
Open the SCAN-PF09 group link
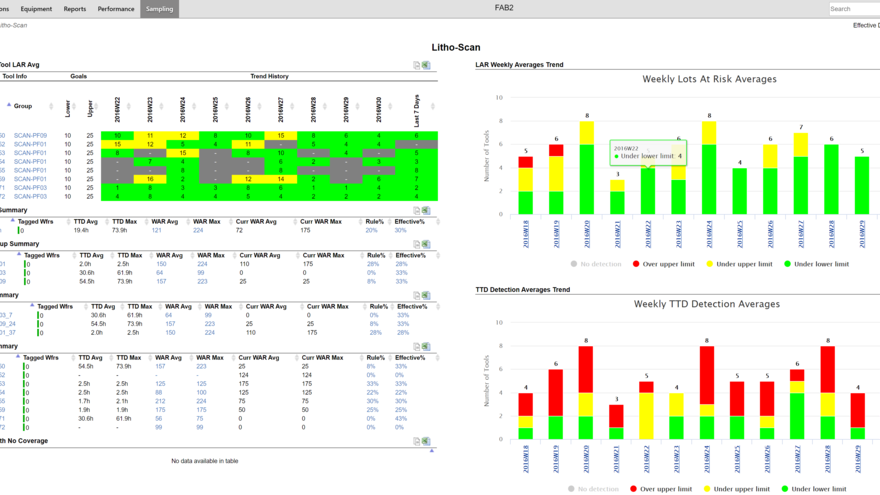(30, 135)
